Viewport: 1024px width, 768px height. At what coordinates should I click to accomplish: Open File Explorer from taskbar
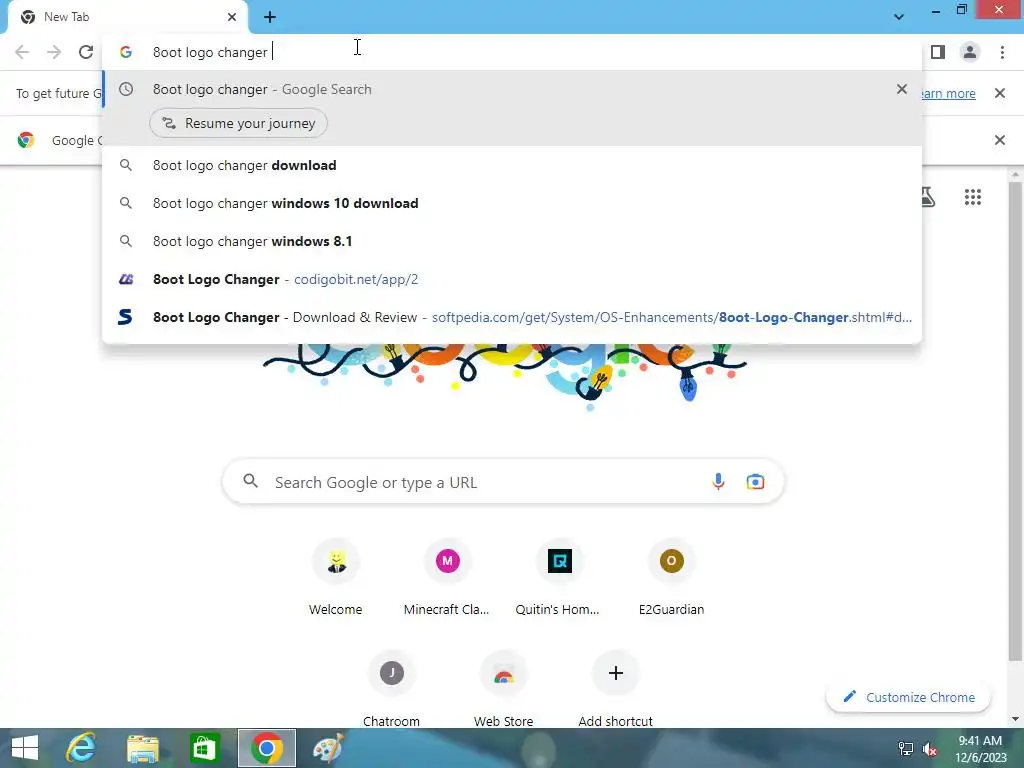click(x=143, y=748)
